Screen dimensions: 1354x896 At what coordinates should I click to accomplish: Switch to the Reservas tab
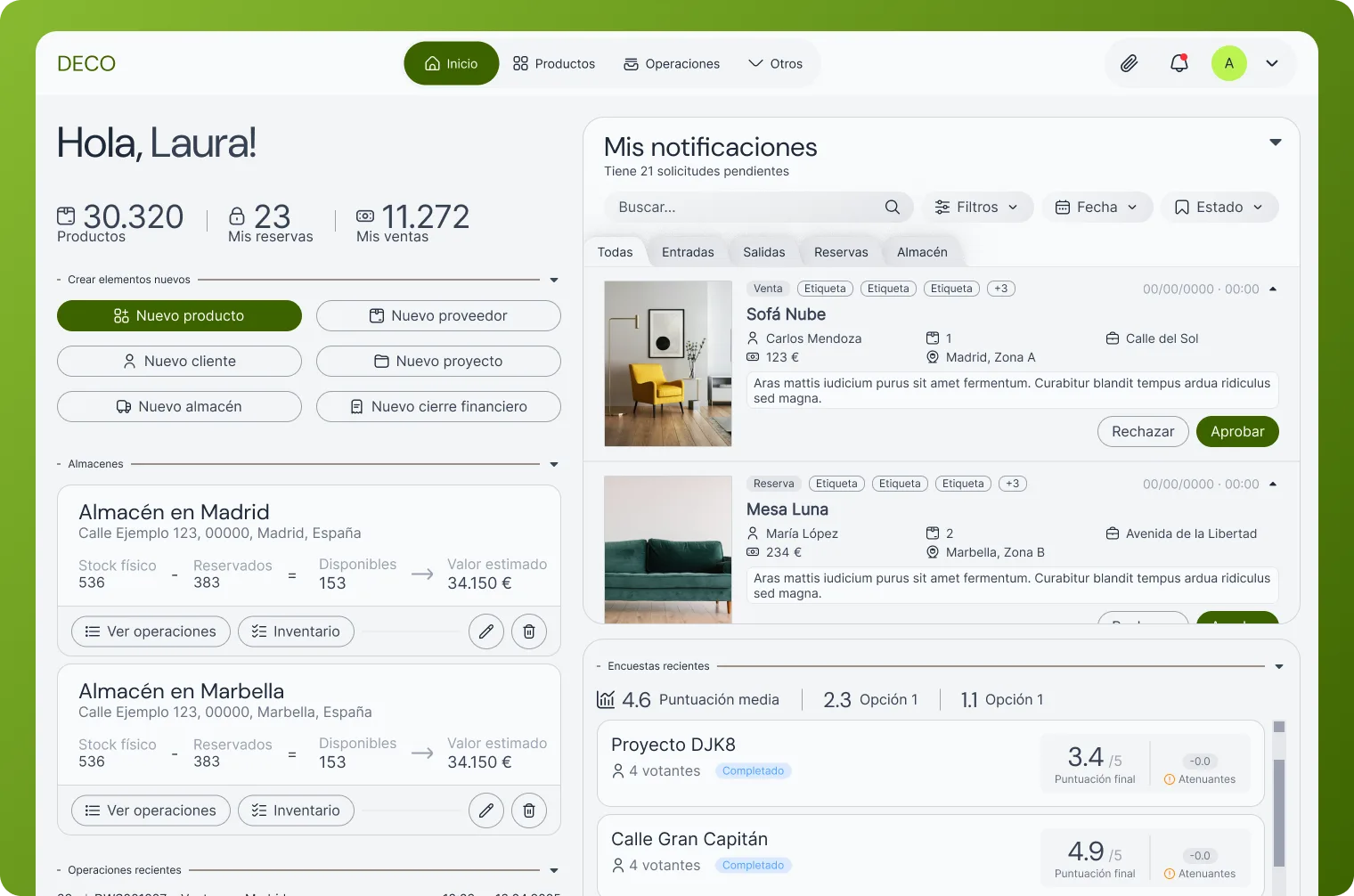(x=841, y=252)
